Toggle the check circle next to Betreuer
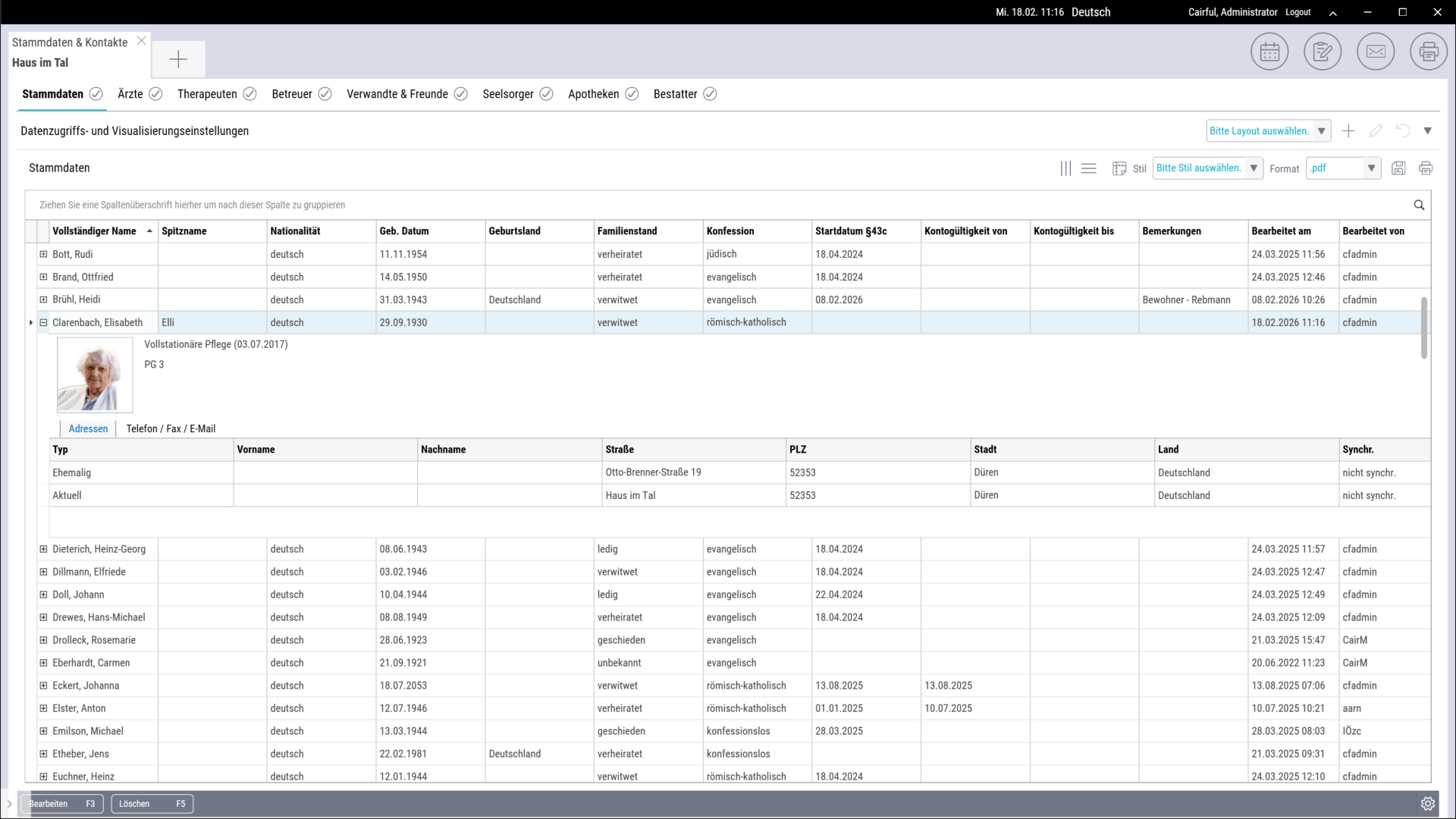Viewport: 1456px width, 819px height. pyautogui.click(x=325, y=94)
